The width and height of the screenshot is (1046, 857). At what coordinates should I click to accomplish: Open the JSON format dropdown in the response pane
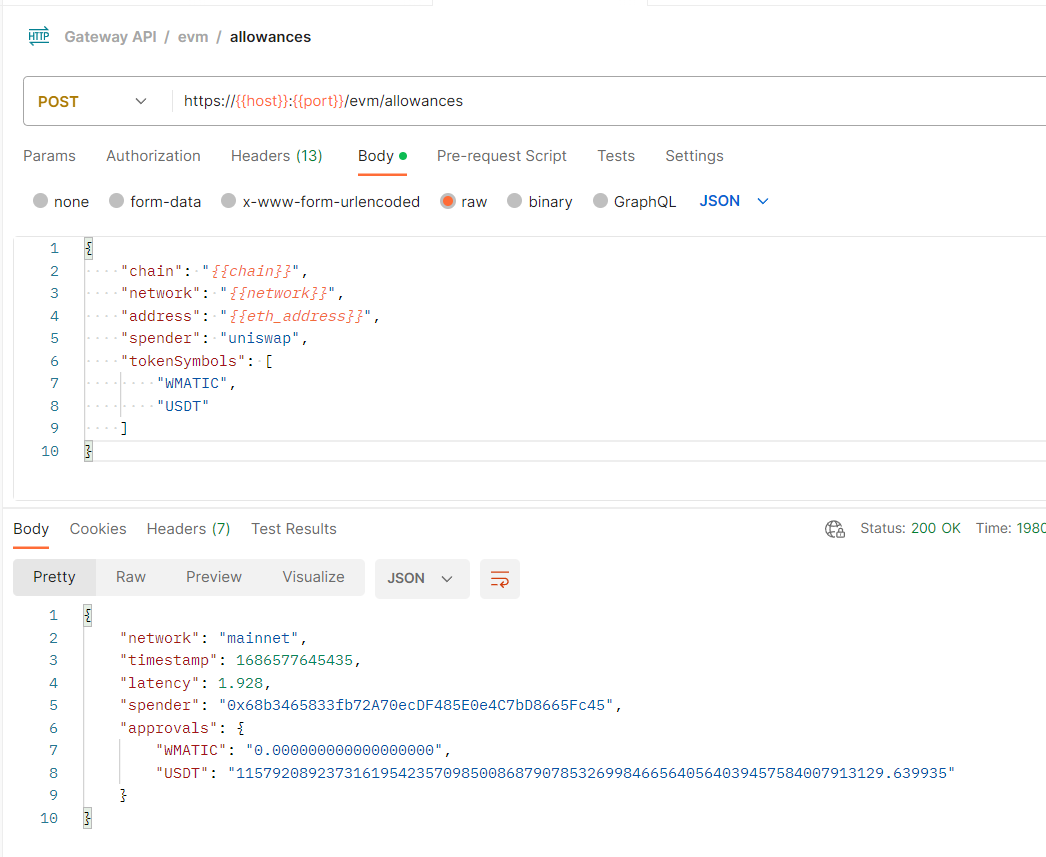421,578
